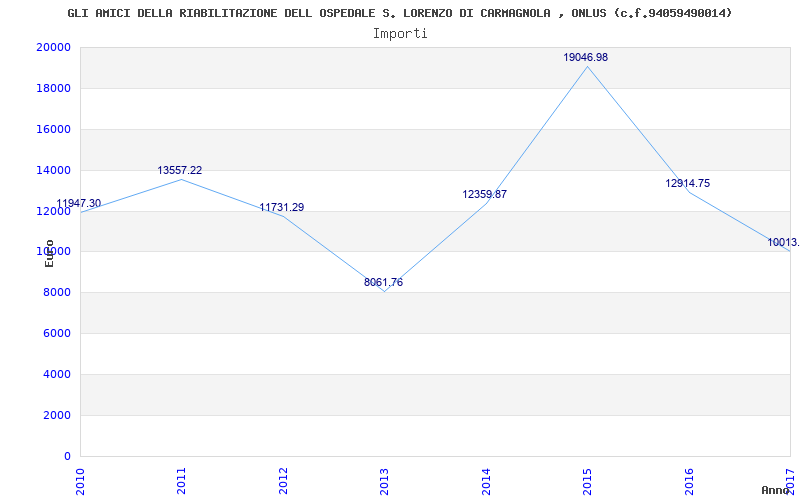The width and height of the screenshot is (800, 500).
Task: Click the 'Importi' subtitle
Action: pyautogui.click(x=400, y=34)
